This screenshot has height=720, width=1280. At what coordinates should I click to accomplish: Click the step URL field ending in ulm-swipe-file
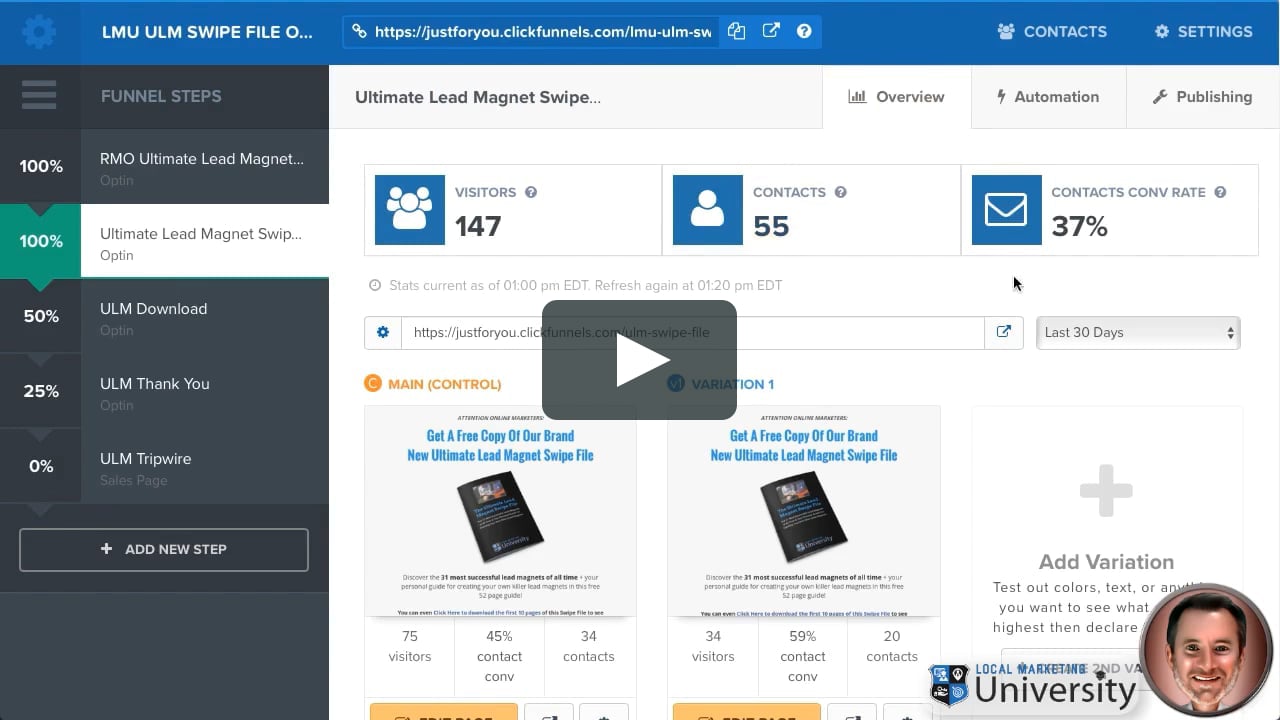coord(693,332)
